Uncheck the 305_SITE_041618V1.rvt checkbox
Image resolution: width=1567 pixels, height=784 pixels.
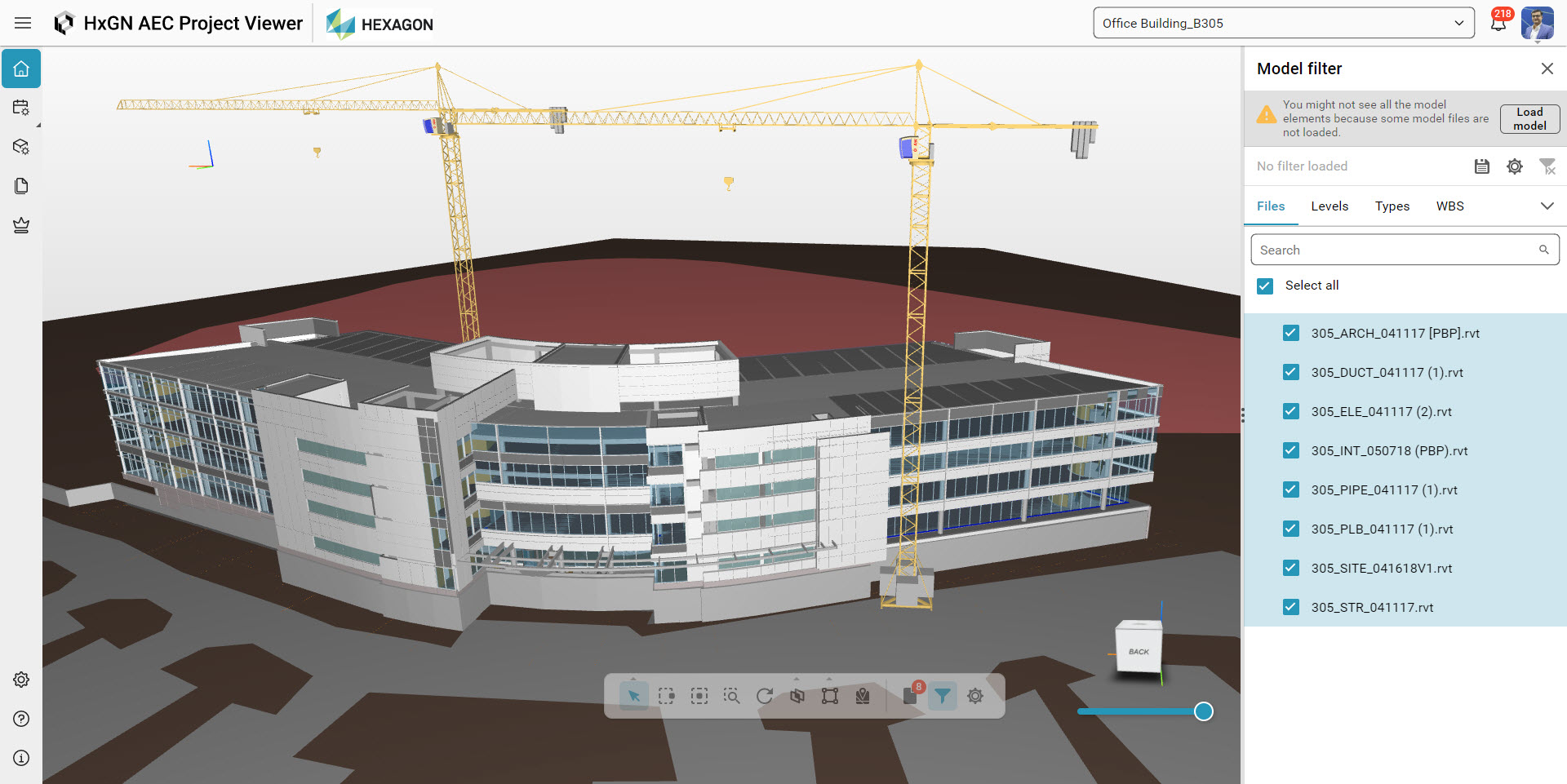pyautogui.click(x=1290, y=568)
